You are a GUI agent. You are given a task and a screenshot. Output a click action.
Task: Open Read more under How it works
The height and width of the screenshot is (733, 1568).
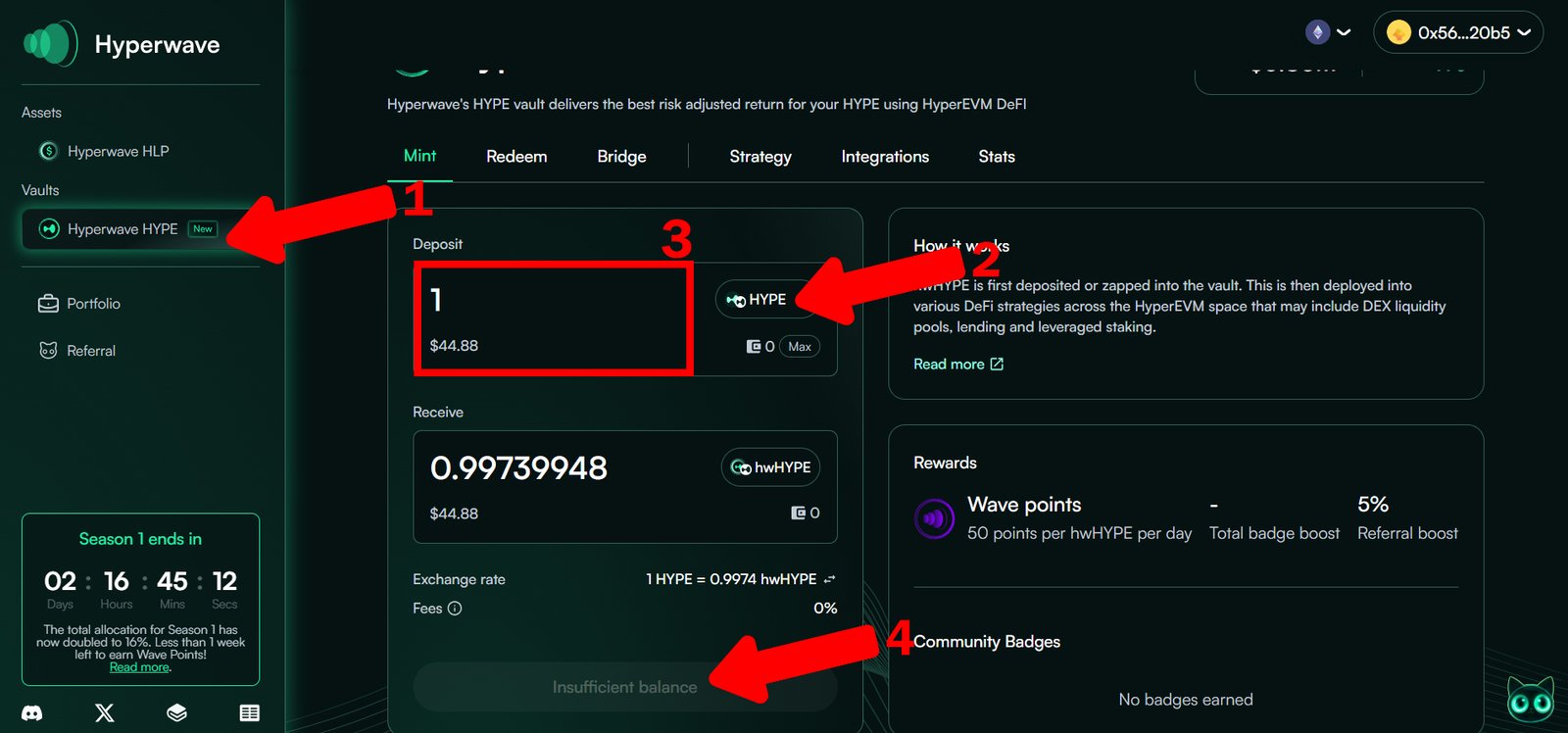pyautogui.click(x=957, y=364)
